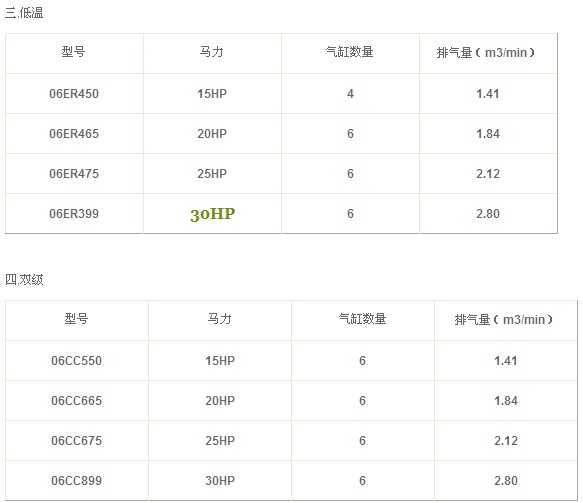
Task: Click the 15HP cell for 06ER450
Action: [212, 94]
